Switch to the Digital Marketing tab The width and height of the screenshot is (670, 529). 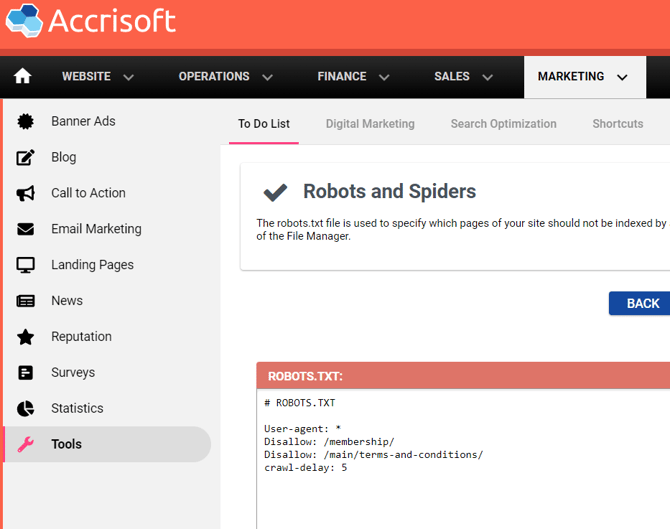(x=370, y=124)
